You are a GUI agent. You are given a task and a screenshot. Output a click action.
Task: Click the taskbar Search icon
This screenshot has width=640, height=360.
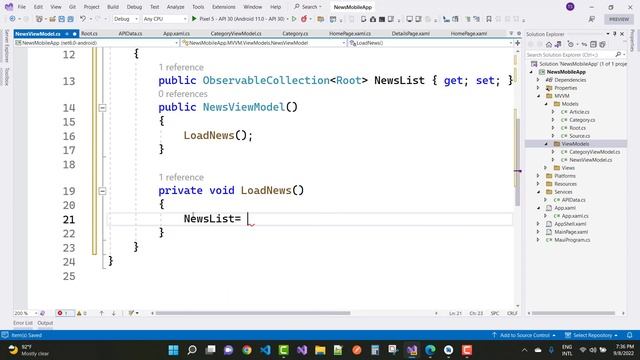(x=192, y=350)
